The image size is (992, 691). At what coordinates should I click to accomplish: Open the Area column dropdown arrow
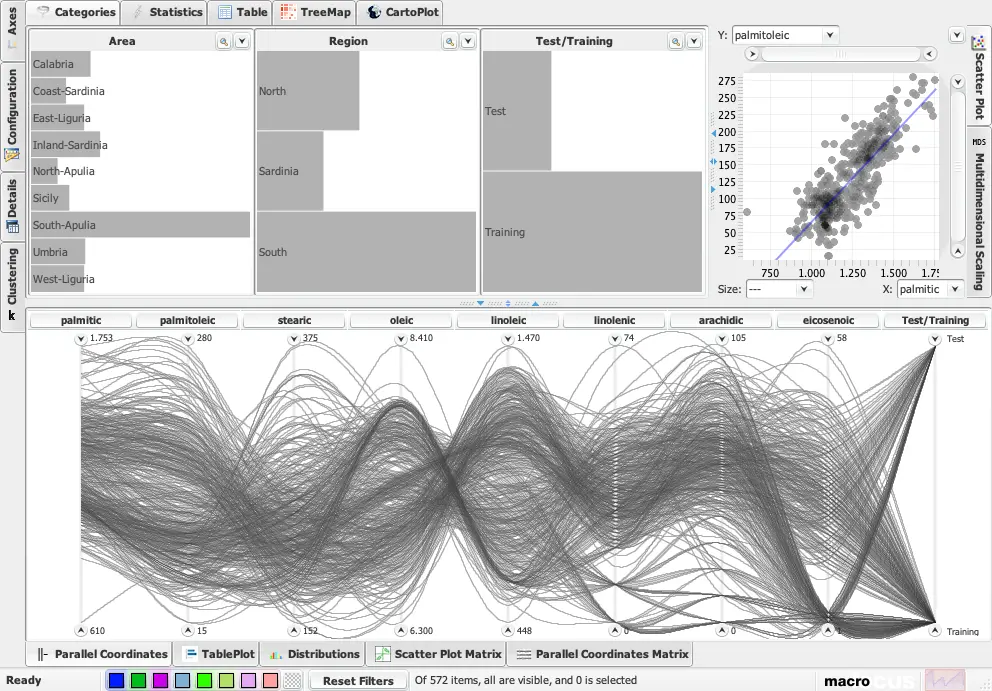(241, 41)
